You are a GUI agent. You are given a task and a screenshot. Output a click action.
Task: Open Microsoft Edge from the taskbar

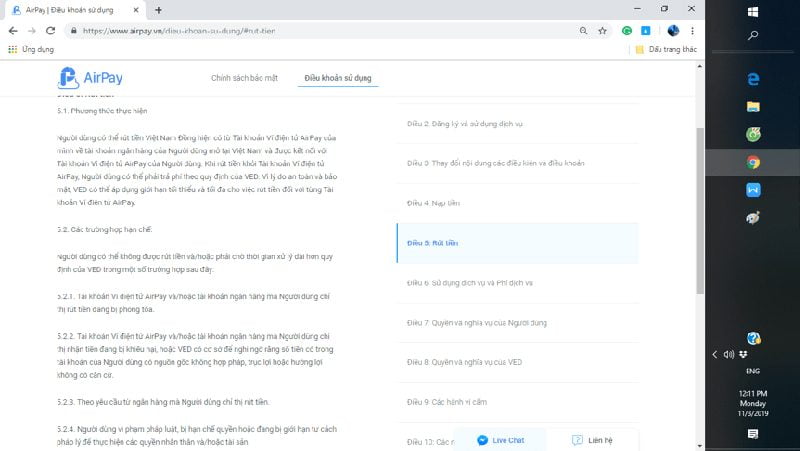tap(754, 79)
